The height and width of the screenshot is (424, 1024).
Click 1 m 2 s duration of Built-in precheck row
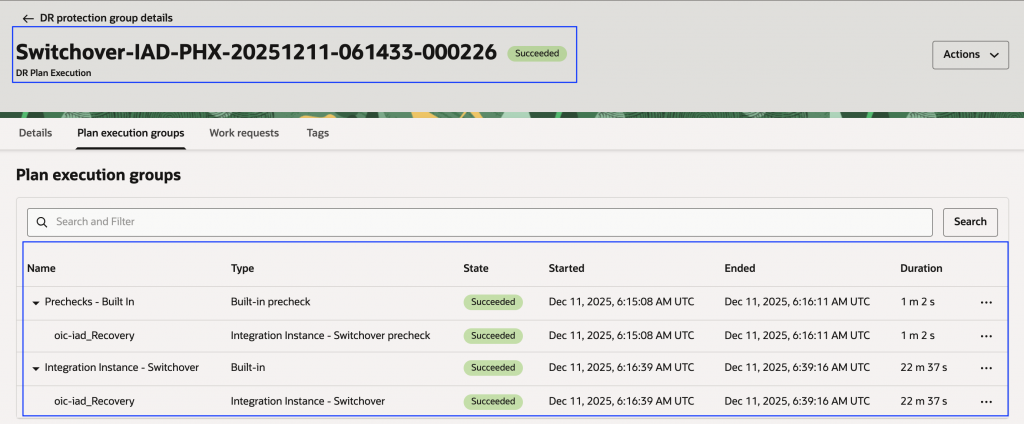[917, 302]
